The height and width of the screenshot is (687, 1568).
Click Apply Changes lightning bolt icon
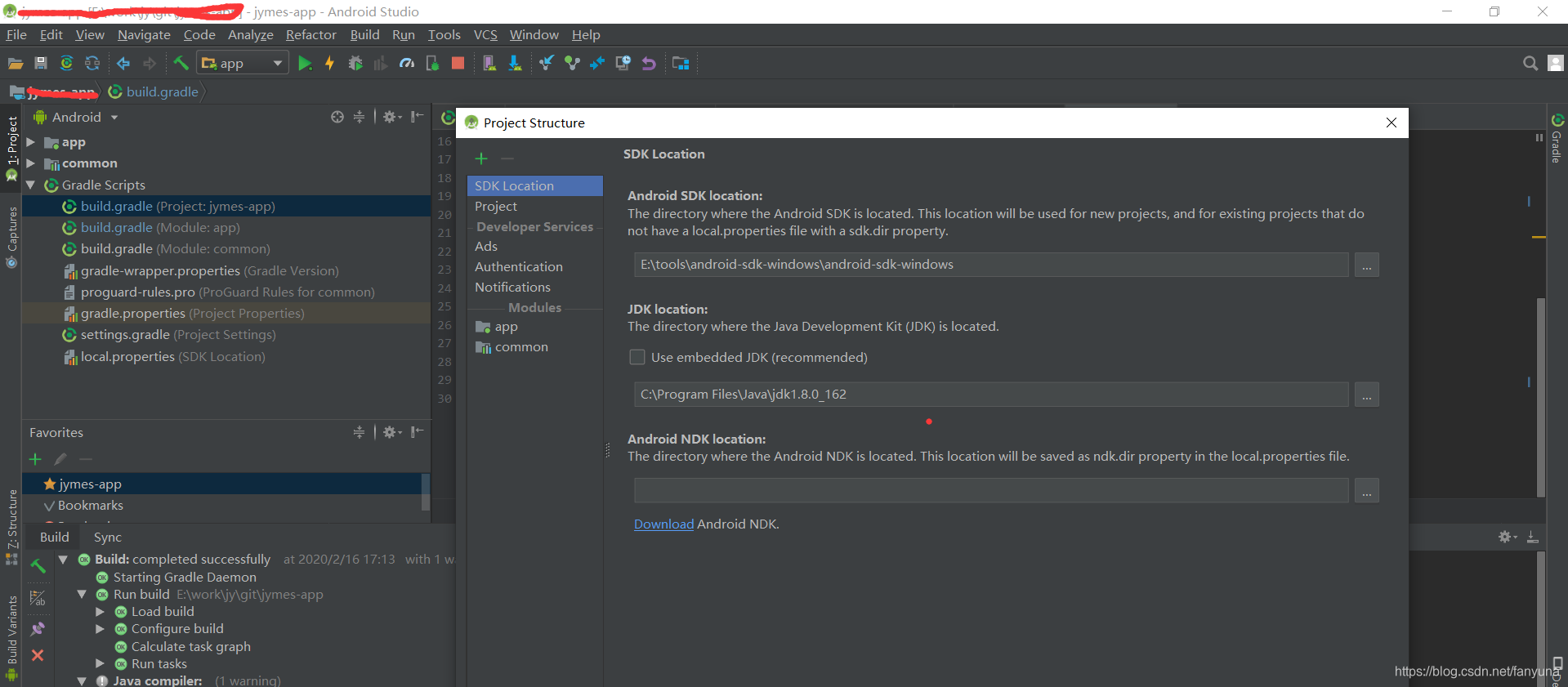tap(330, 63)
